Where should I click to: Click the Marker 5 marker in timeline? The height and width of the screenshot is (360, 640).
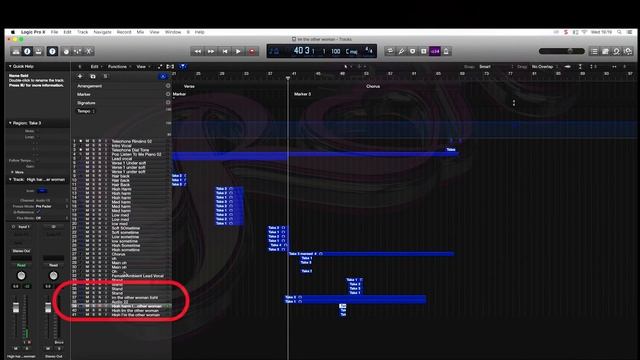302,94
